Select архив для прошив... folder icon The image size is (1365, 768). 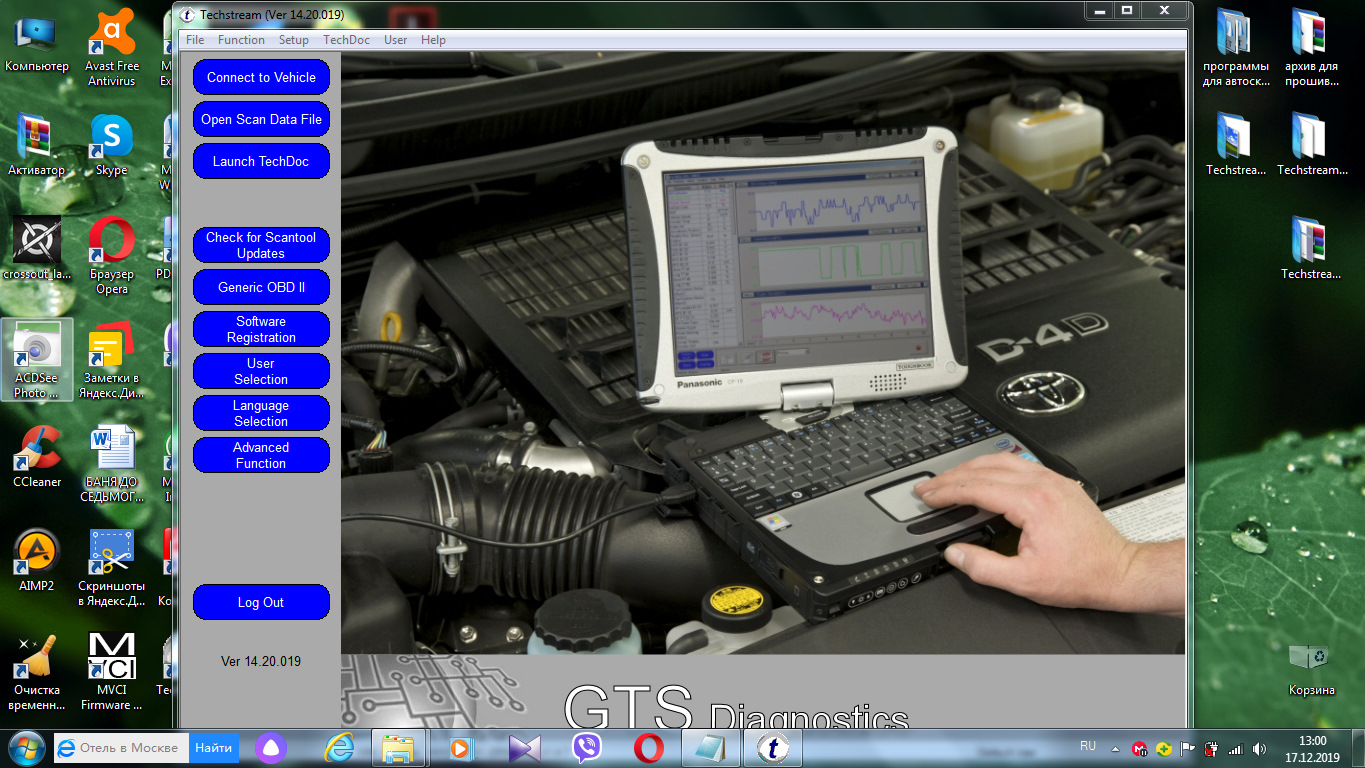[x=1311, y=48]
